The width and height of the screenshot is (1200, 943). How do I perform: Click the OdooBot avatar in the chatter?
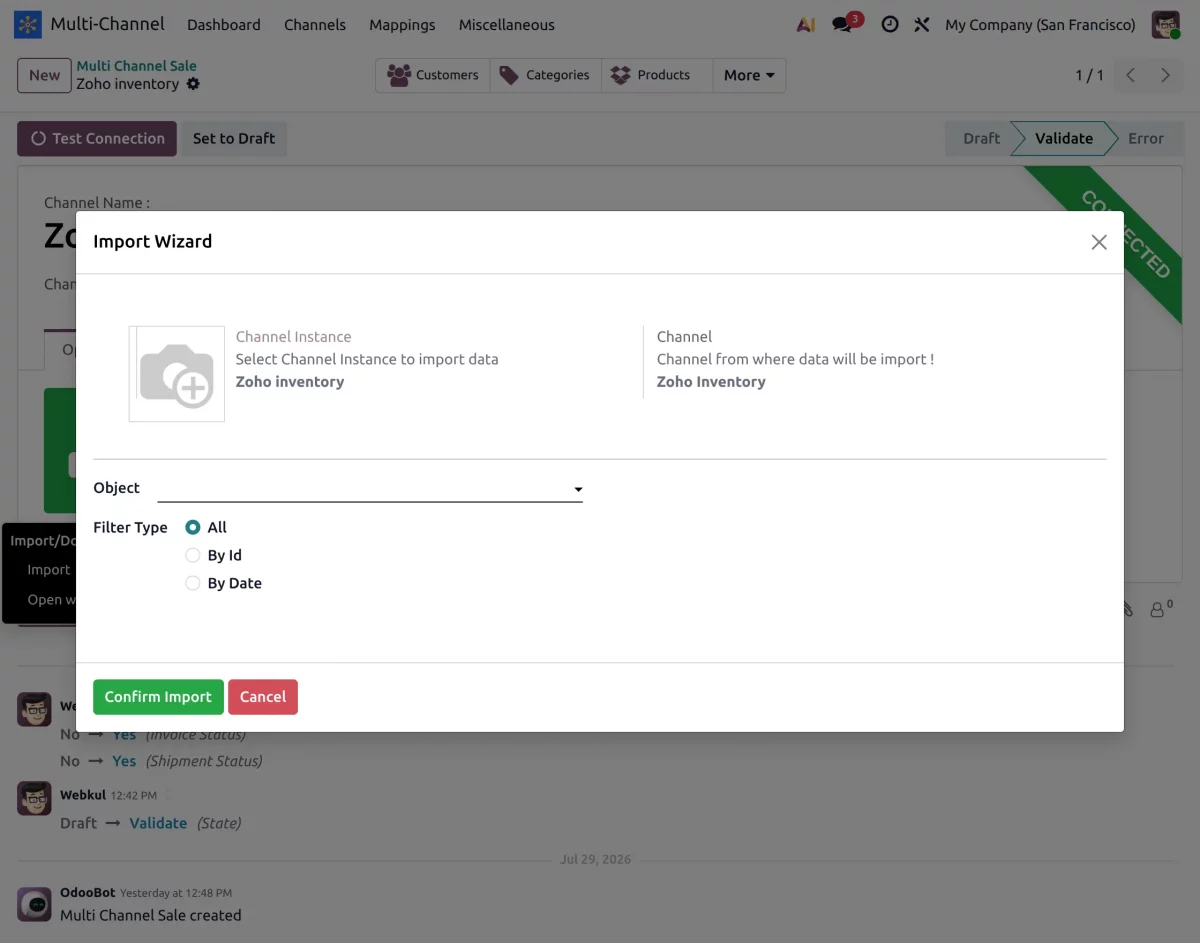tap(34, 904)
